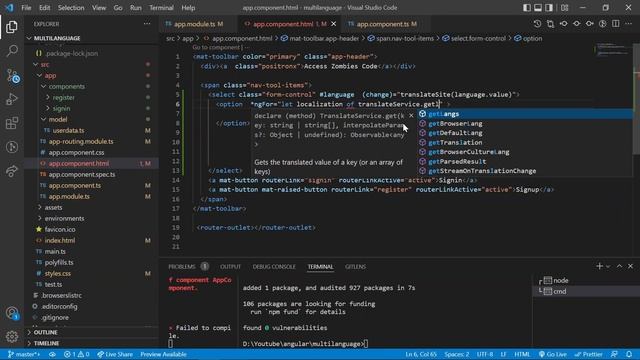Screen dimensions: 640x360
Task: Open the Explorer view in activity bar
Action: pos(12,27)
